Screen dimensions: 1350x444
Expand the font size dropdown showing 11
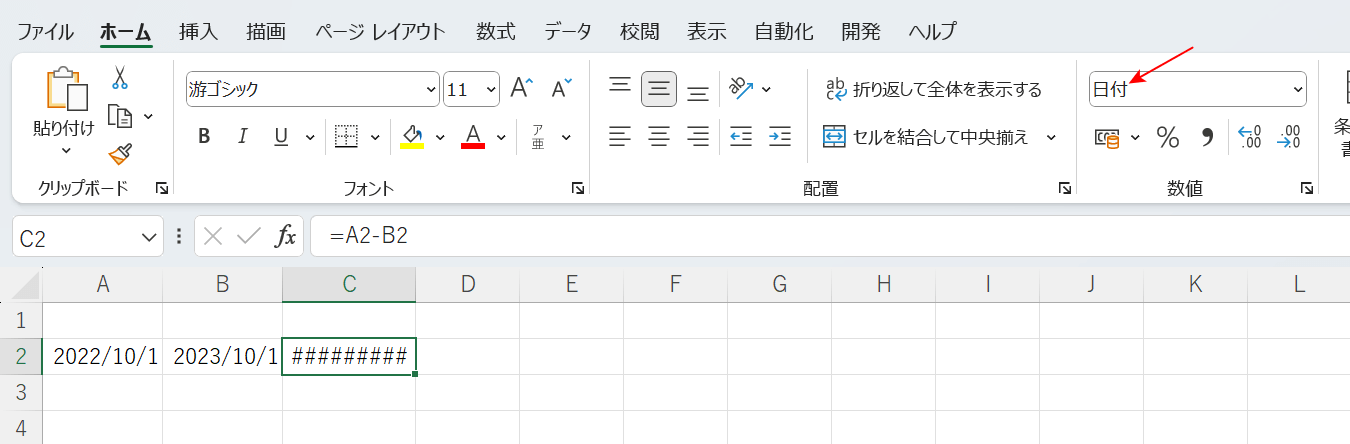click(x=491, y=90)
